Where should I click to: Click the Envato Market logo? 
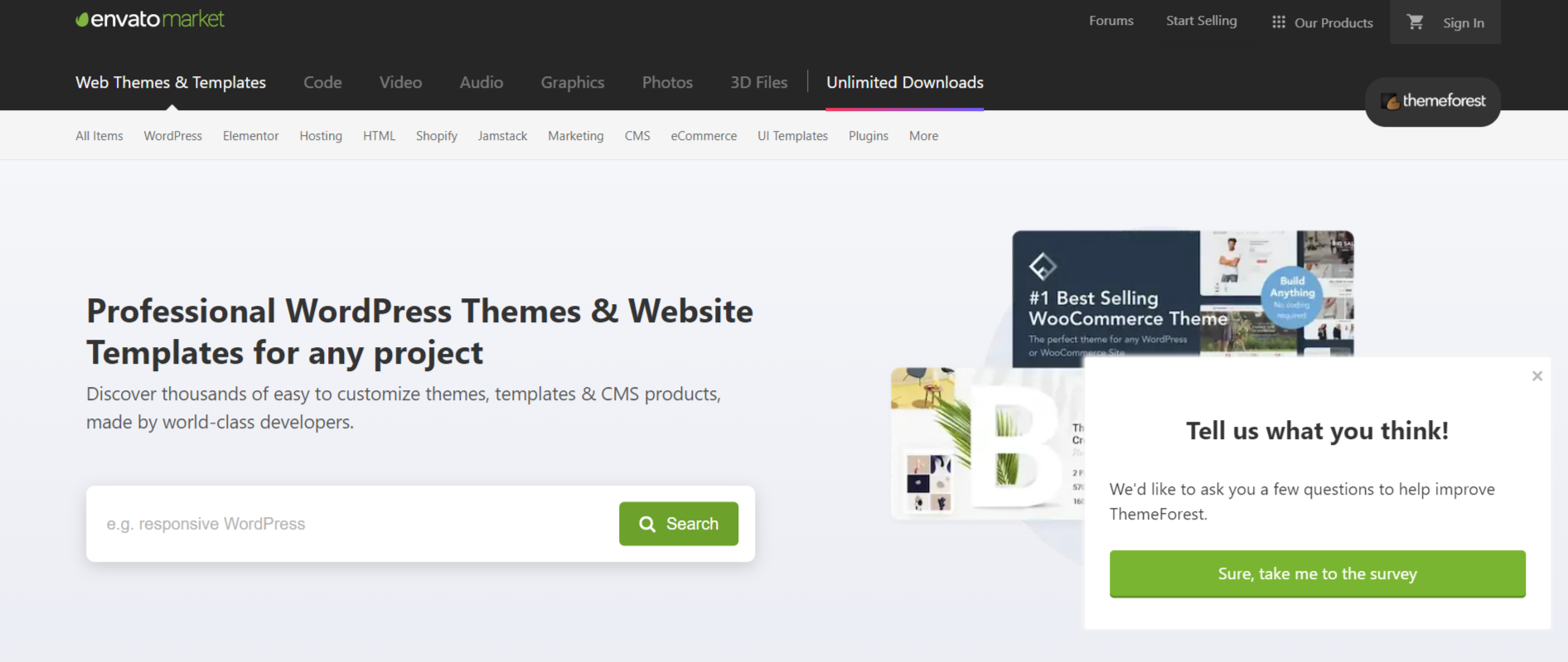tap(150, 19)
